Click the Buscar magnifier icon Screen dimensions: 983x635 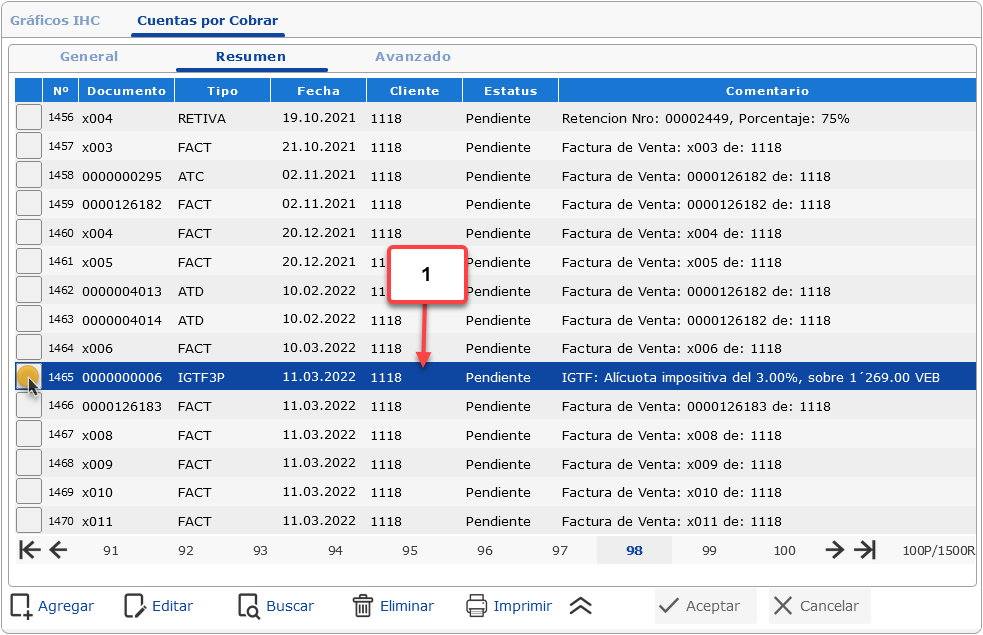[249, 606]
